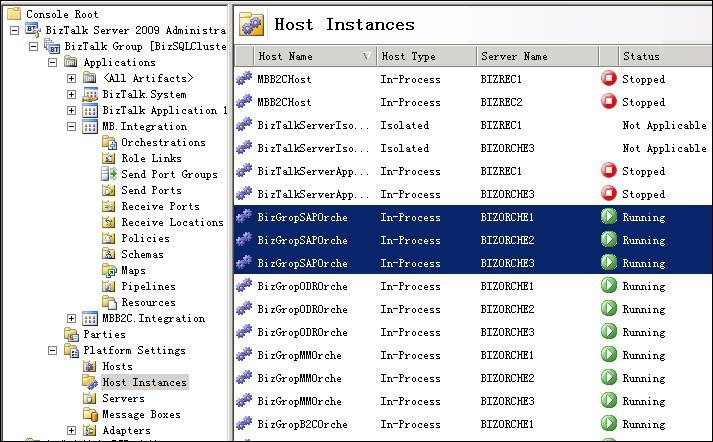Collapse the BizTalk Server 2009 Administration node
This screenshot has width=713, height=442.
click(15, 30)
